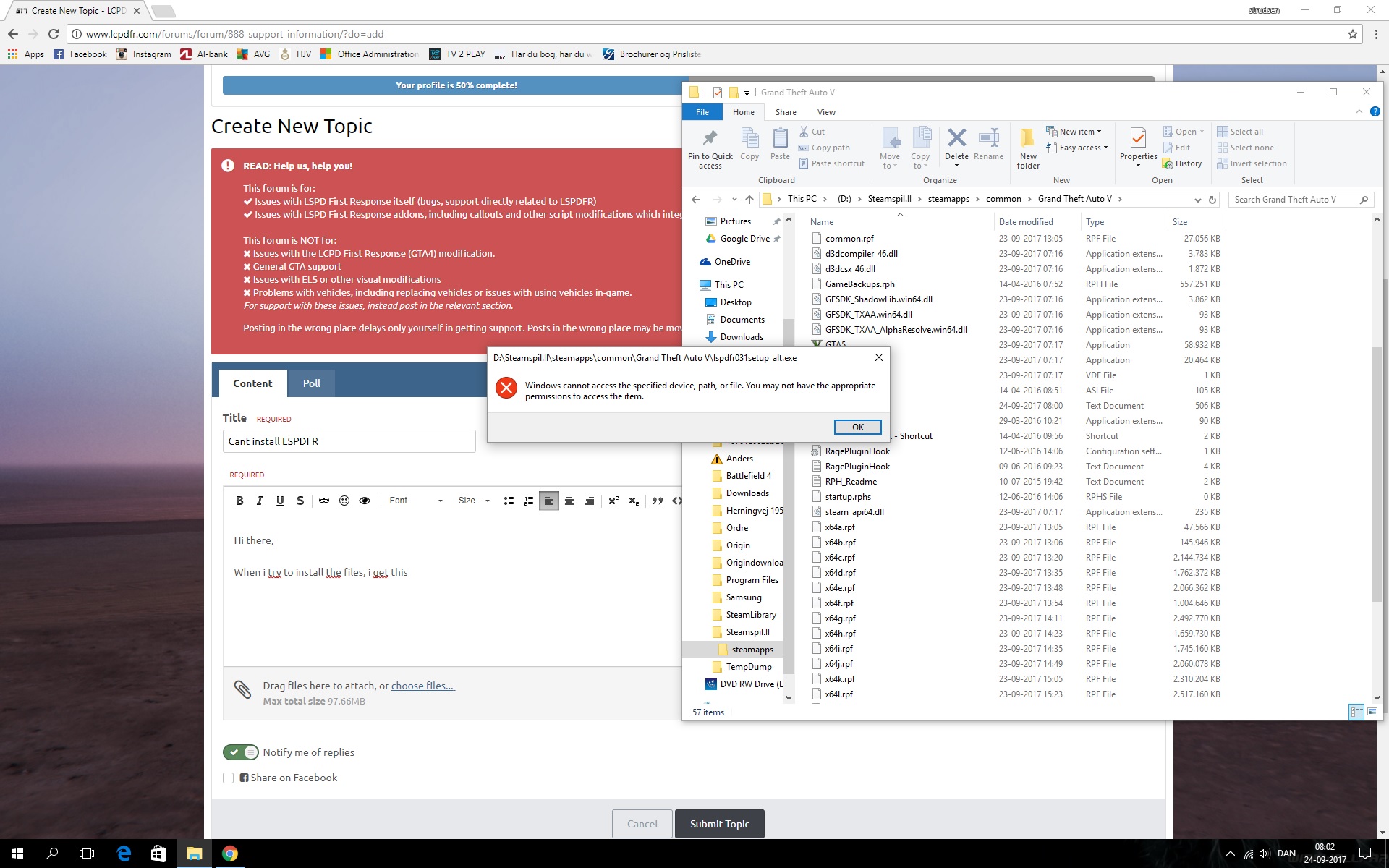The width and height of the screenshot is (1389, 868).
Task: Click the Bold formatting icon in editor
Action: 239,501
